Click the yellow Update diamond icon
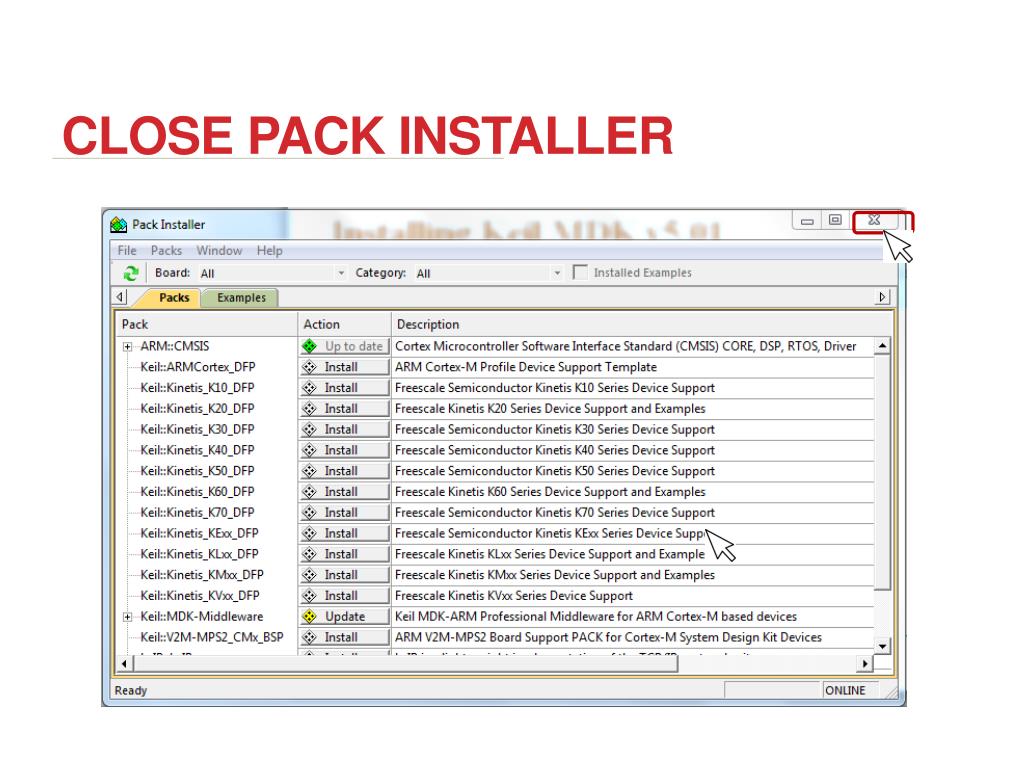The width and height of the screenshot is (1024, 768). point(310,616)
